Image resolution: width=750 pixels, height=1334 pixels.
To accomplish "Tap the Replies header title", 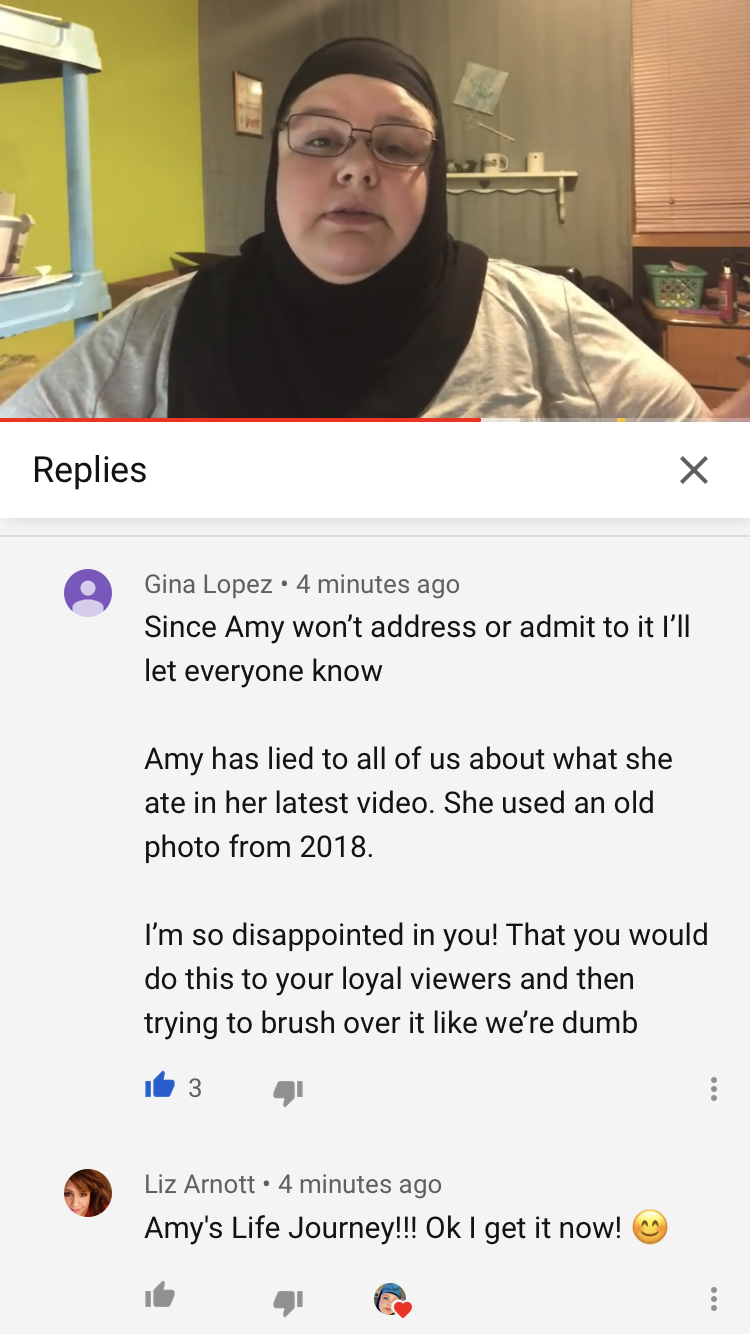I will pos(90,470).
